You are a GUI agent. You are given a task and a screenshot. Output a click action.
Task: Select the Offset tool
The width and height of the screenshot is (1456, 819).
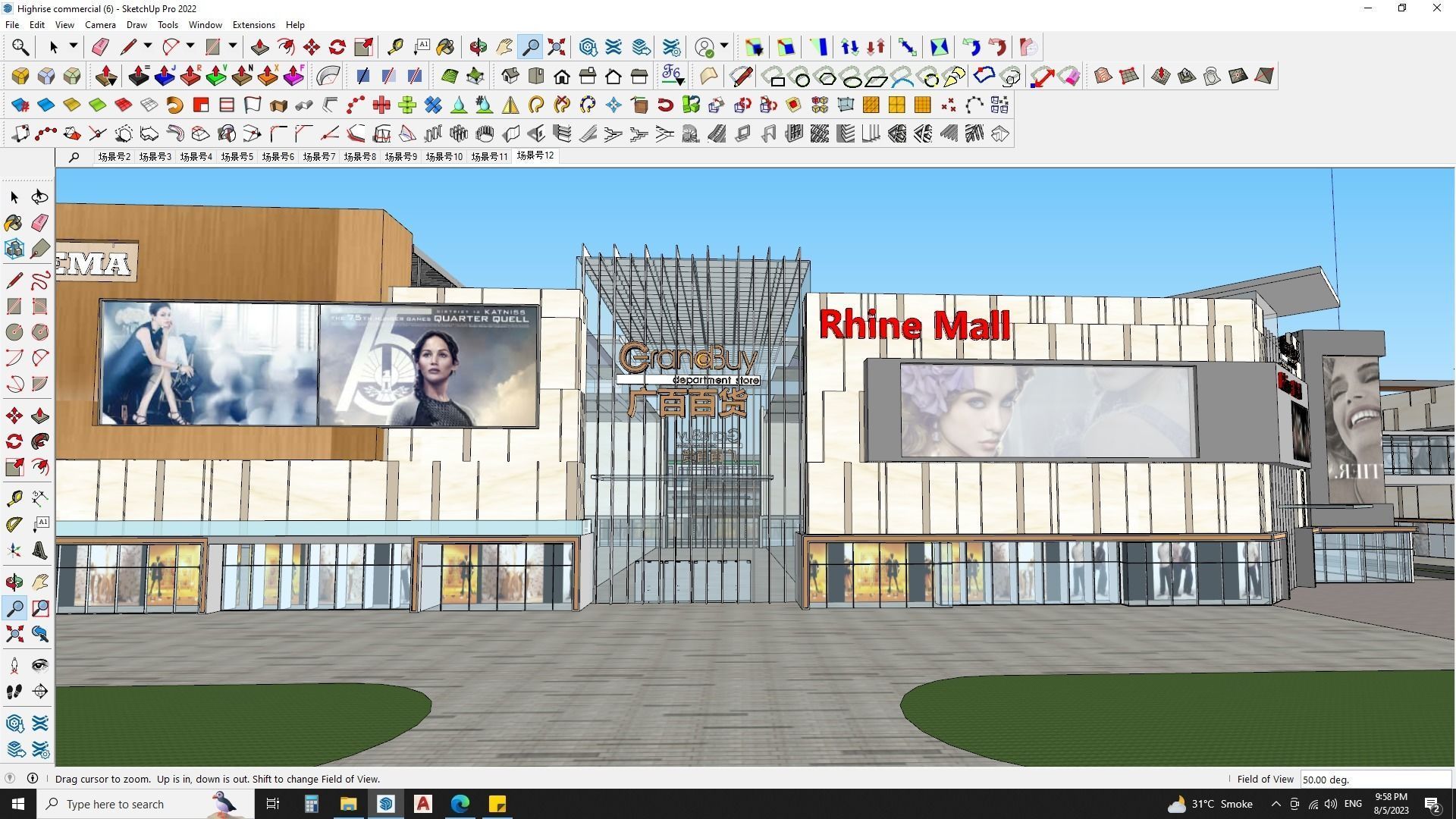tap(39, 467)
